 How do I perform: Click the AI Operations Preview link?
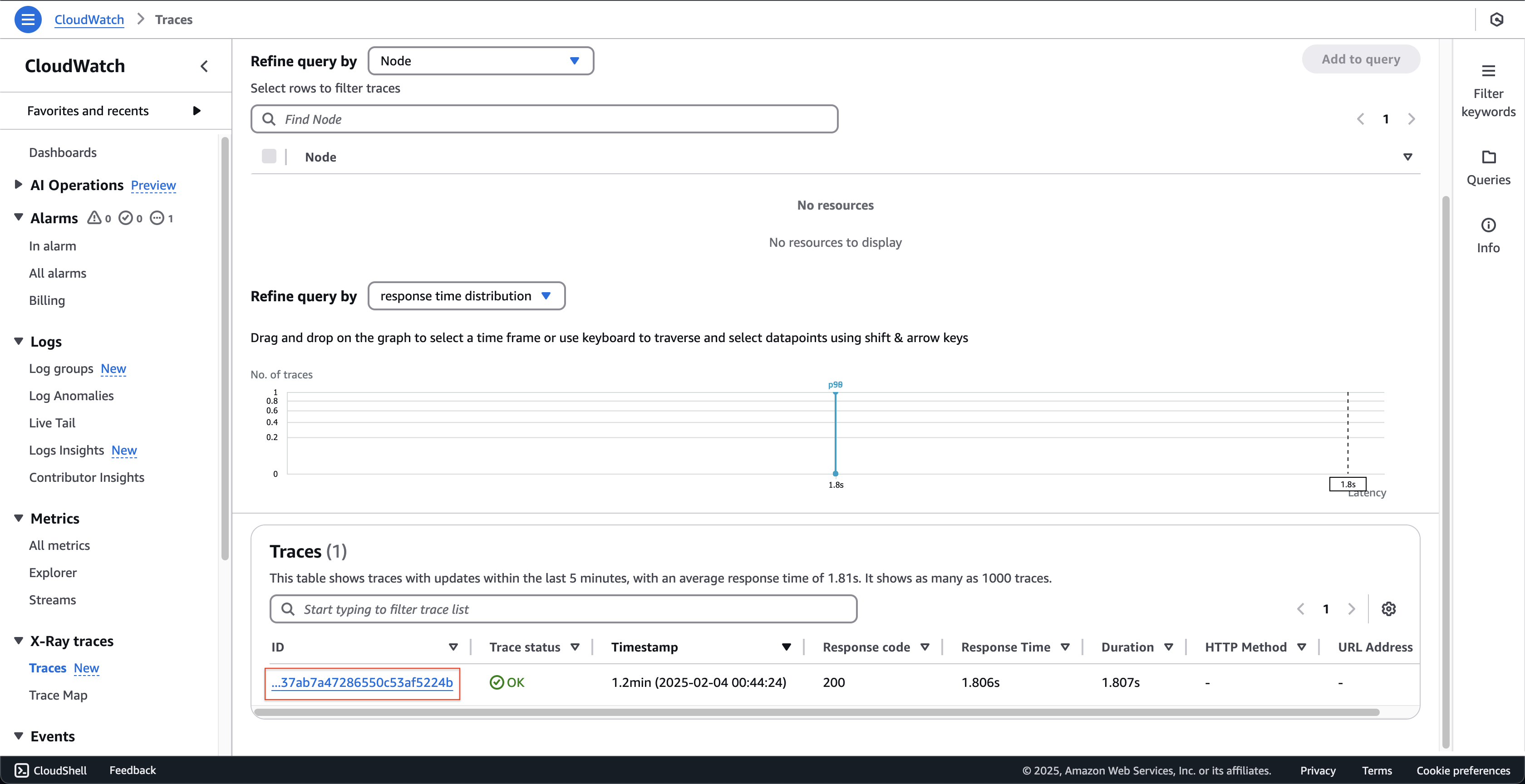(x=153, y=185)
